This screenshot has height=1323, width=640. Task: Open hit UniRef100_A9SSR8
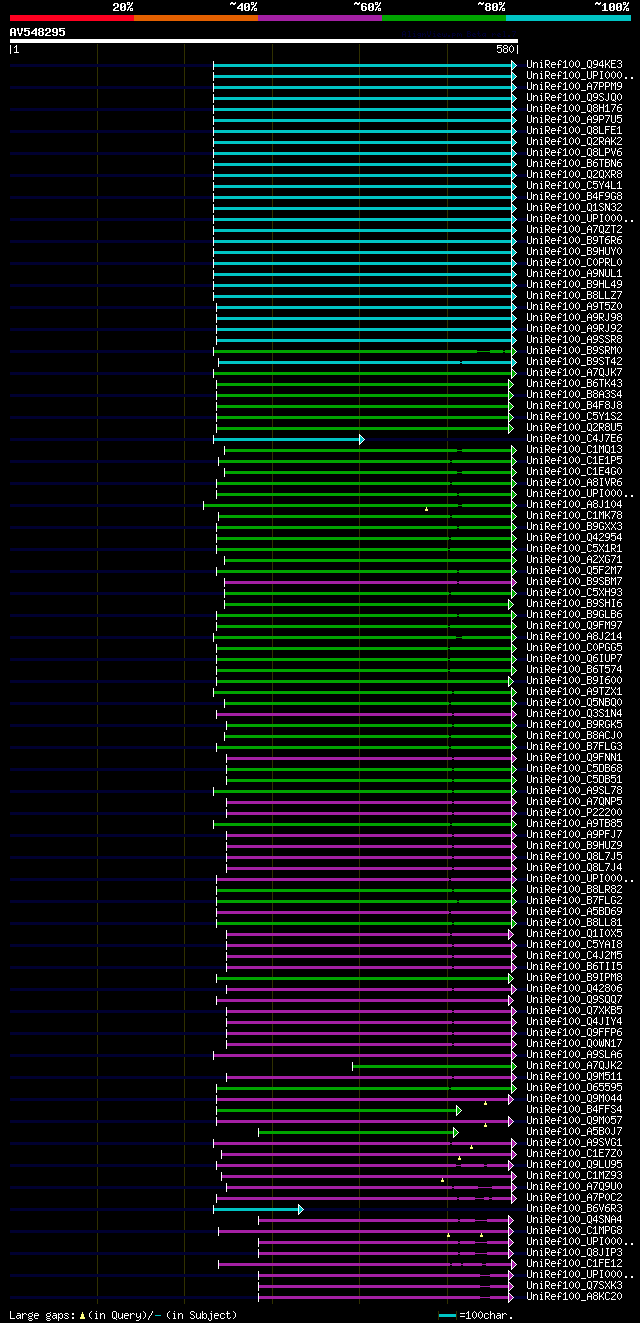574,340
